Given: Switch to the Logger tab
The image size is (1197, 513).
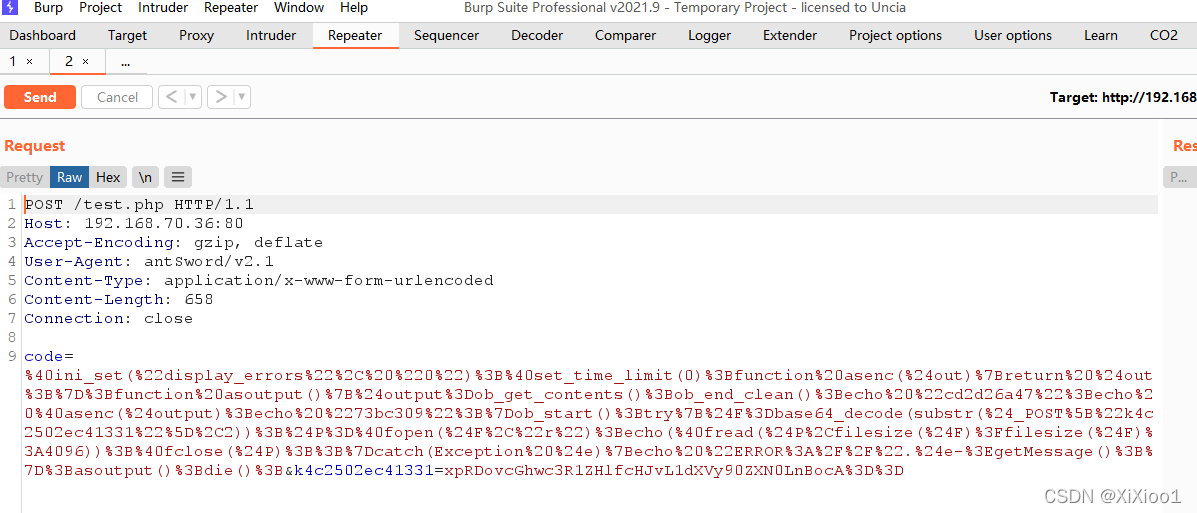Looking at the screenshot, I should [709, 35].
